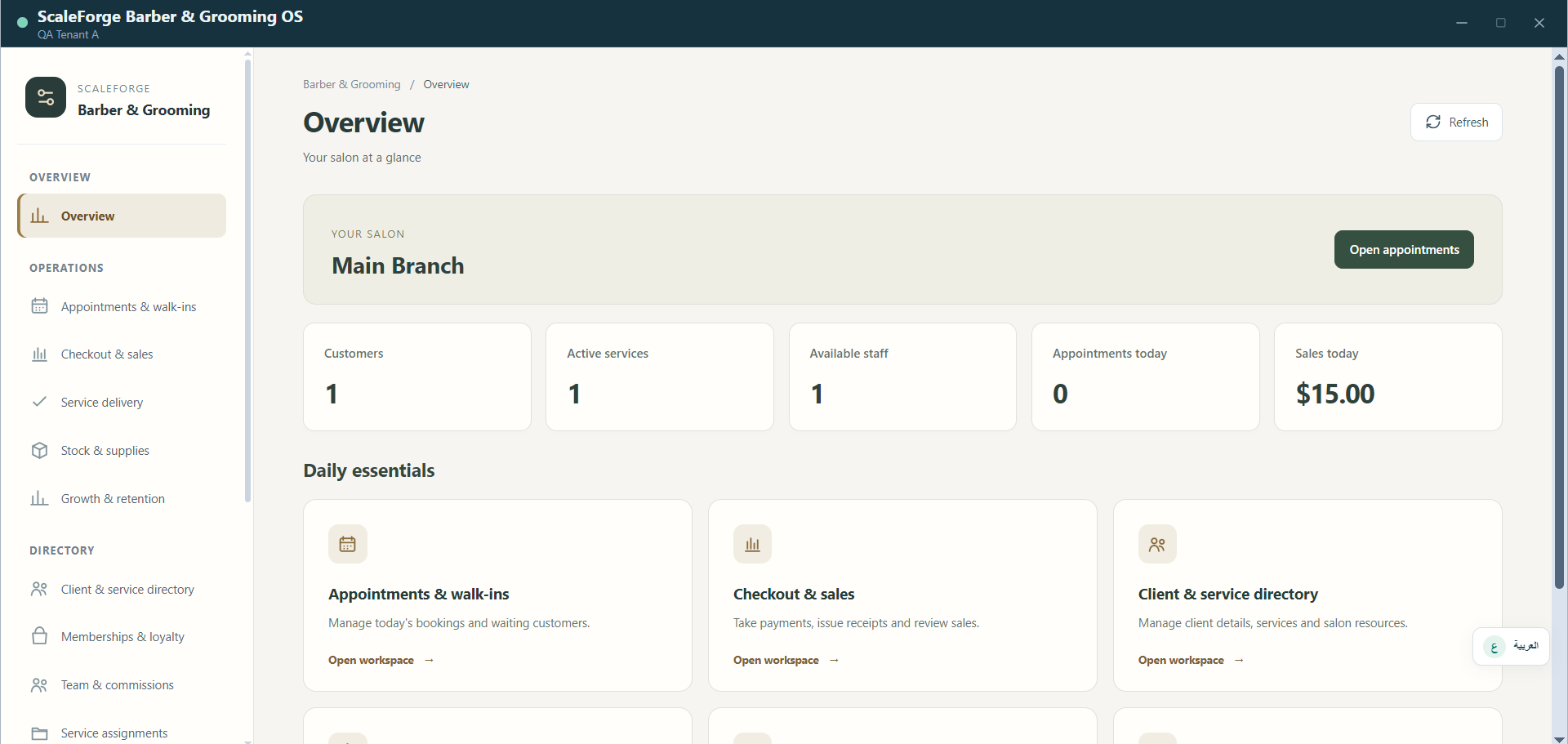Click the Stock & supplies box icon
1568x744 pixels.
tap(39, 450)
